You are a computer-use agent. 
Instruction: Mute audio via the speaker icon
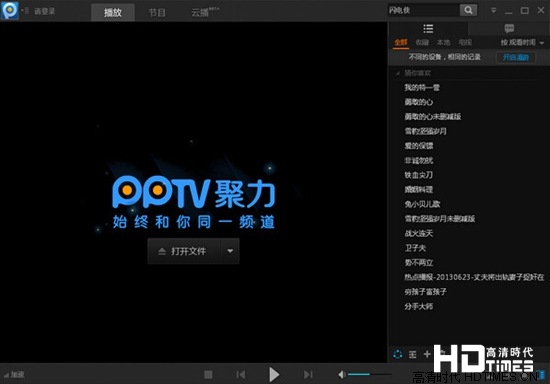click(x=342, y=375)
